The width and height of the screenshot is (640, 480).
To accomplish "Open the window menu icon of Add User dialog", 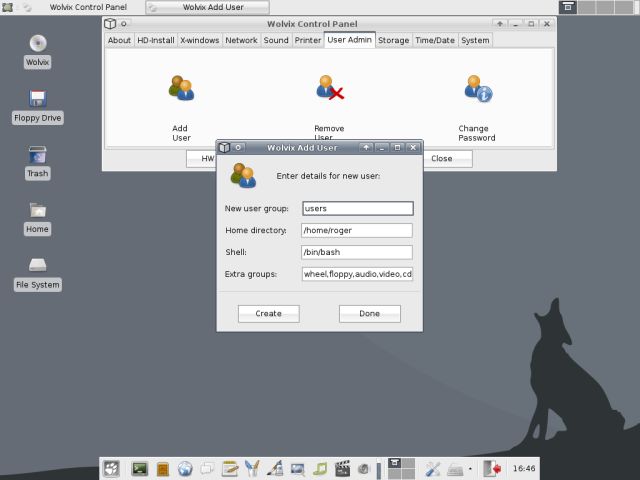I will (224, 147).
